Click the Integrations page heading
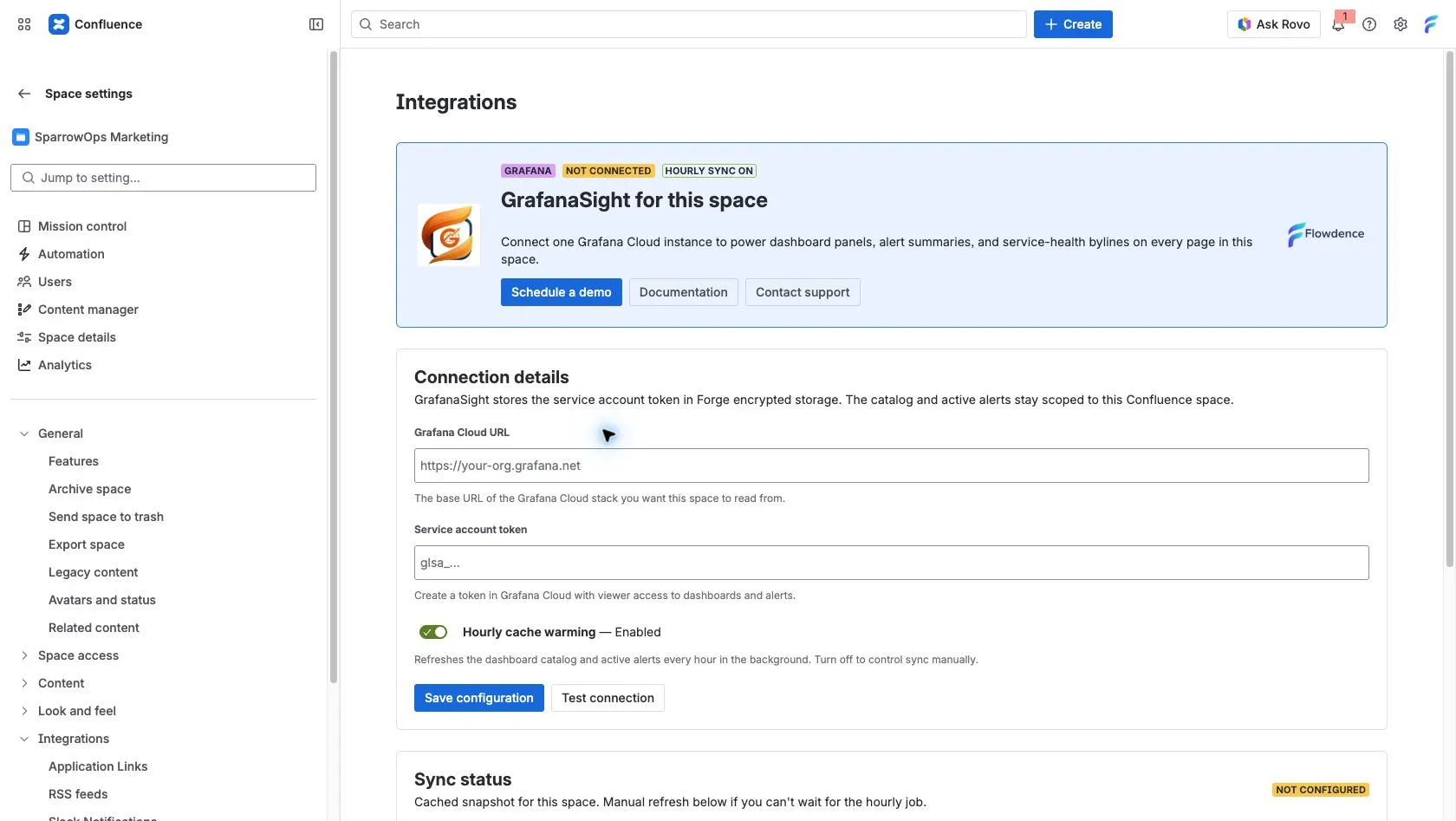 pos(456,102)
